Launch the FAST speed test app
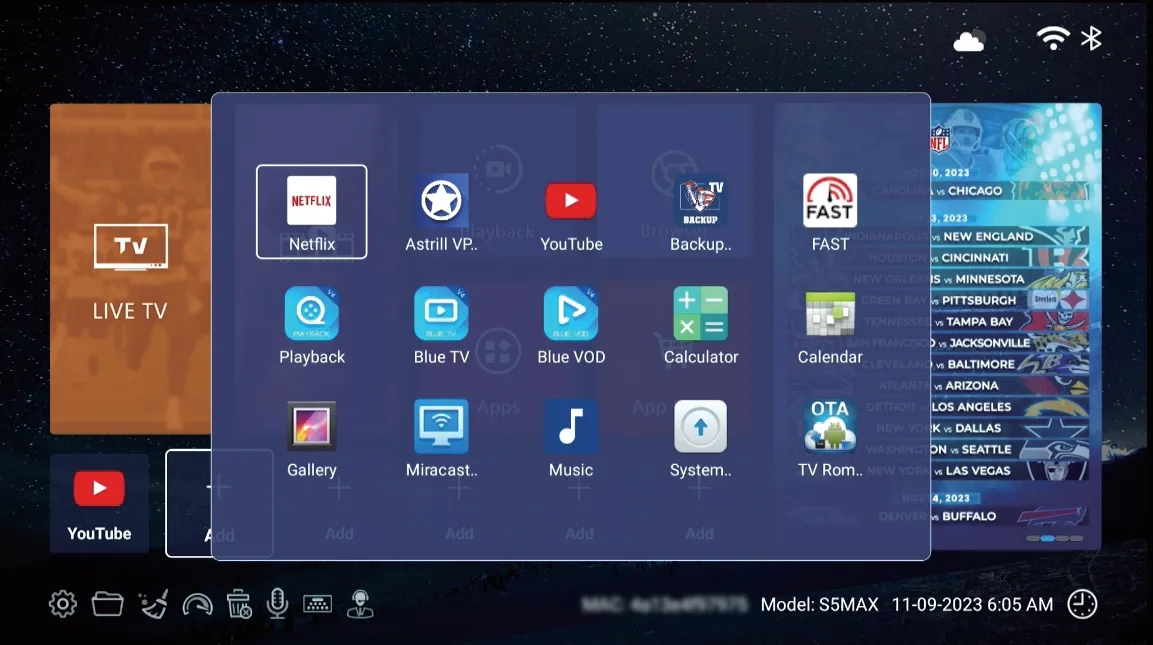1153x645 pixels. coord(830,212)
